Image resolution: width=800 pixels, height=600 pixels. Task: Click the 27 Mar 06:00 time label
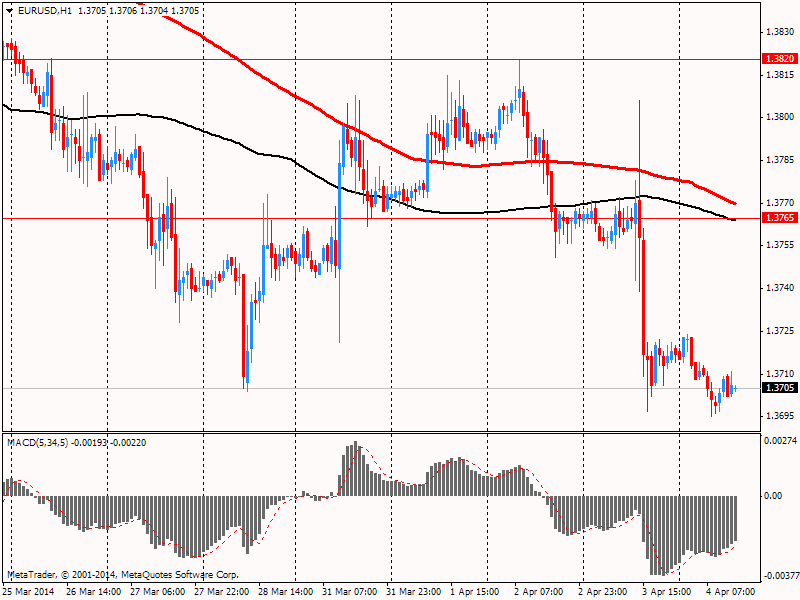point(158,592)
